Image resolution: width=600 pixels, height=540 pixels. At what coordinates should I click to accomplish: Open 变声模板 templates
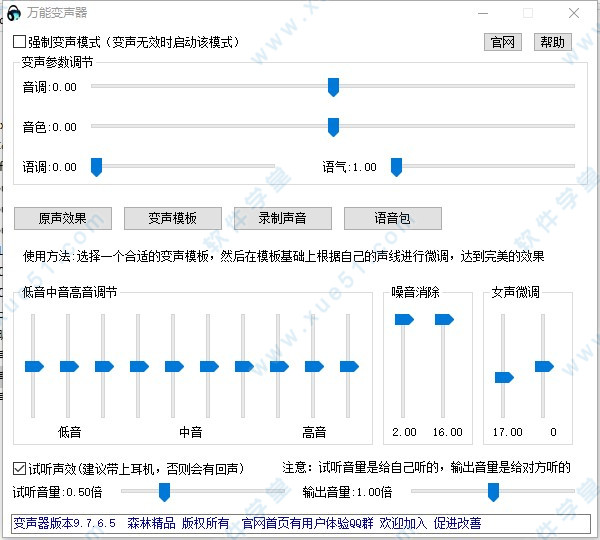tap(173, 219)
